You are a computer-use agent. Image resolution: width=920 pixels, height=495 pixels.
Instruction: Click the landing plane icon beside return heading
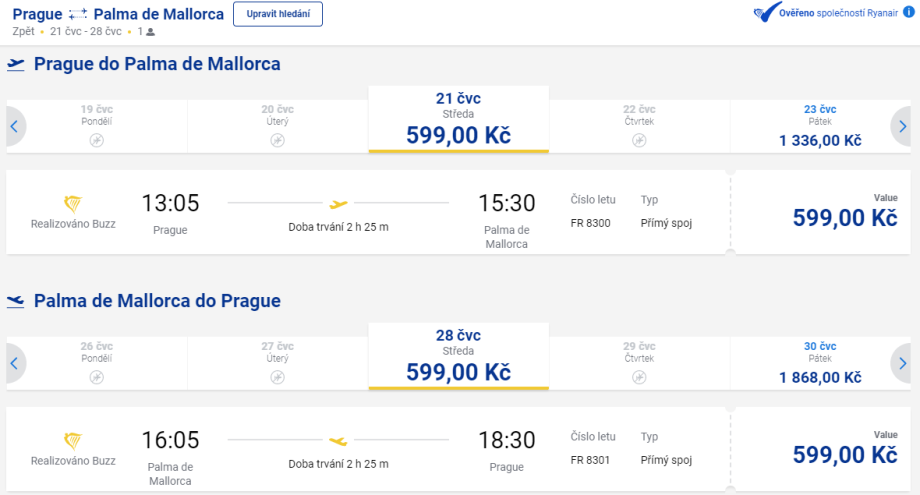pos(16,300)
